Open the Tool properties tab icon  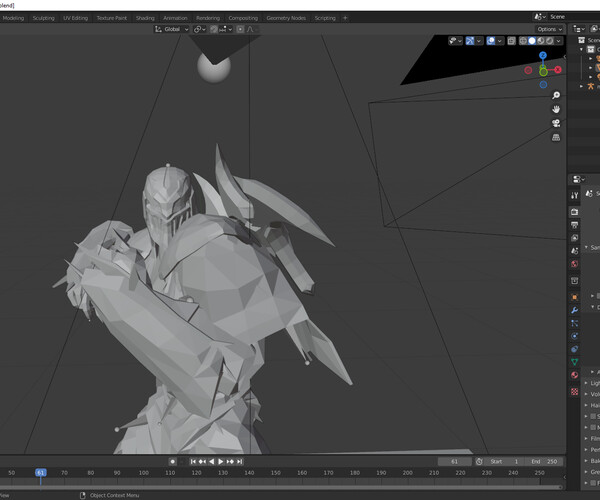[x=575, y=195]
